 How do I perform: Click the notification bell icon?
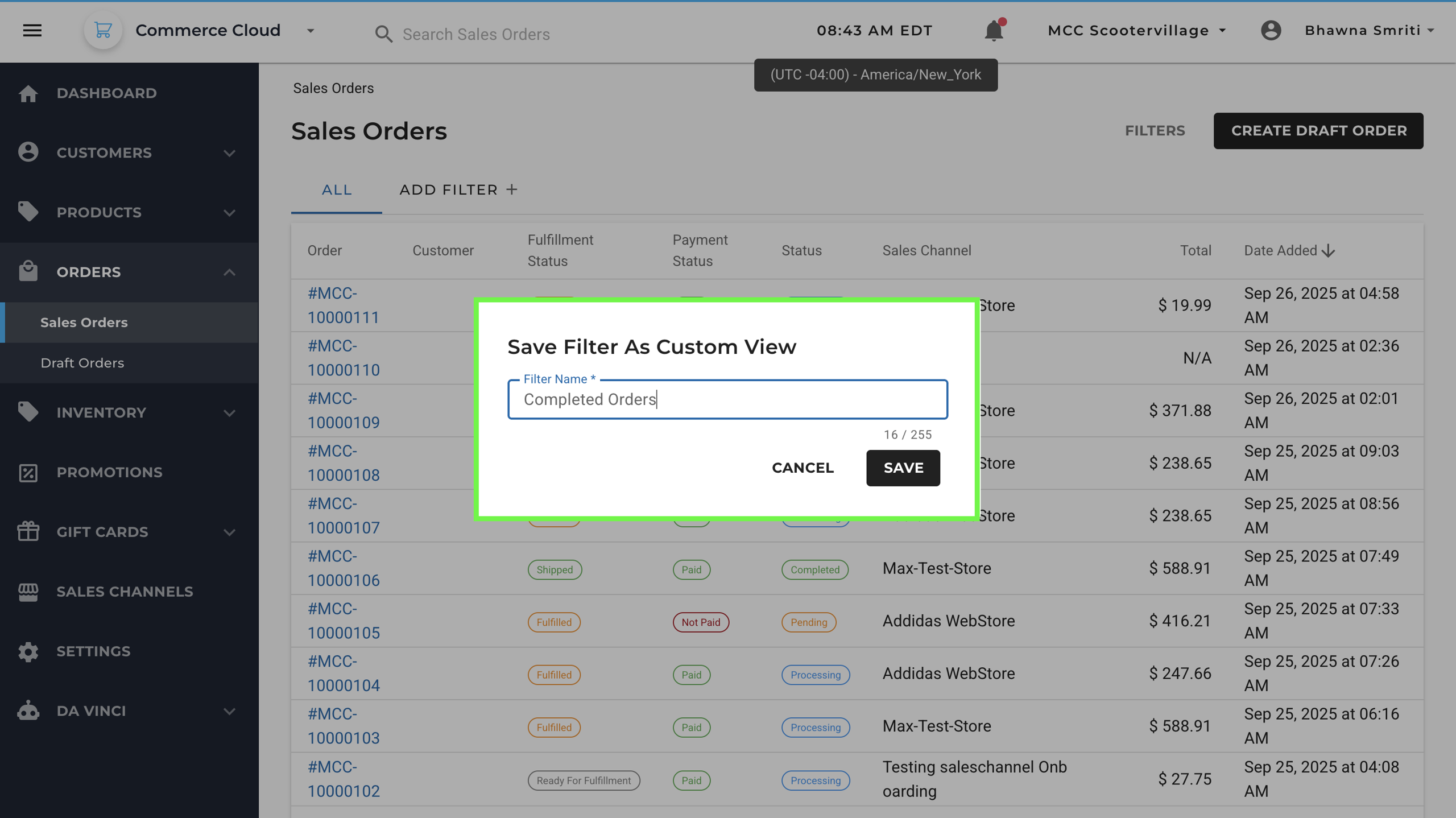click(x=994, y=31)
